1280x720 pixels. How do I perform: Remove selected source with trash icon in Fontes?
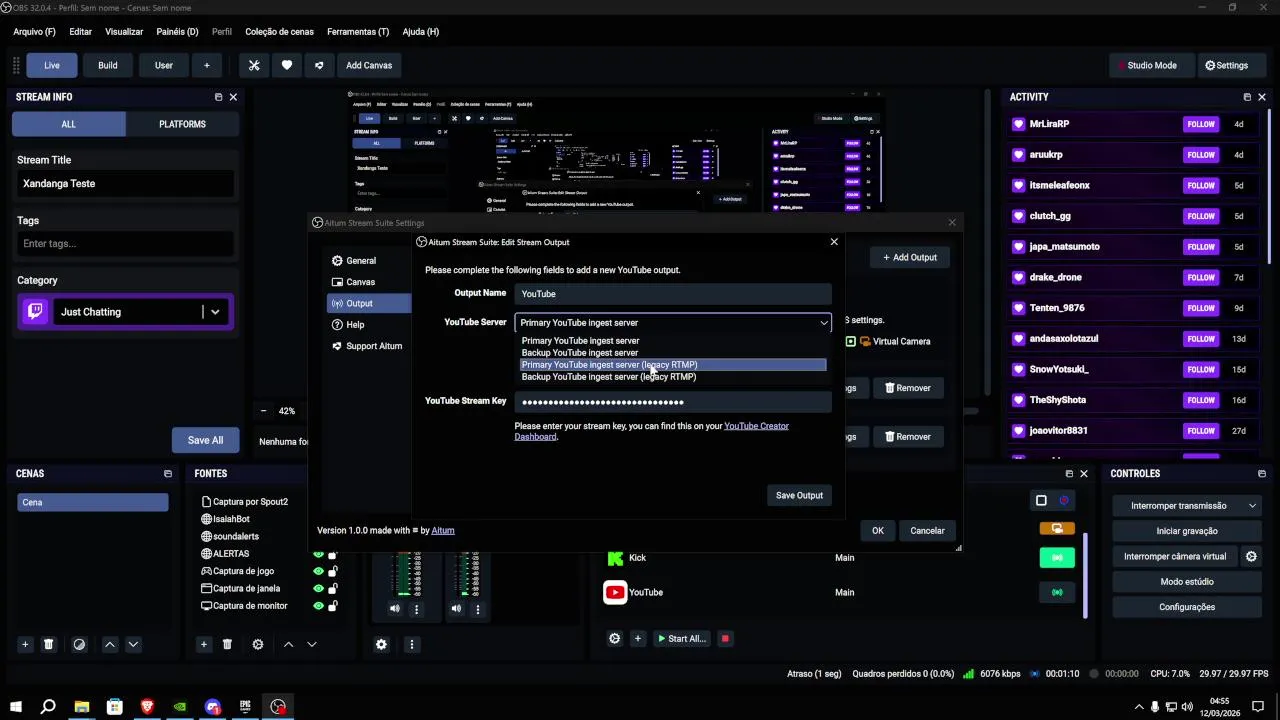click(227, 645)
